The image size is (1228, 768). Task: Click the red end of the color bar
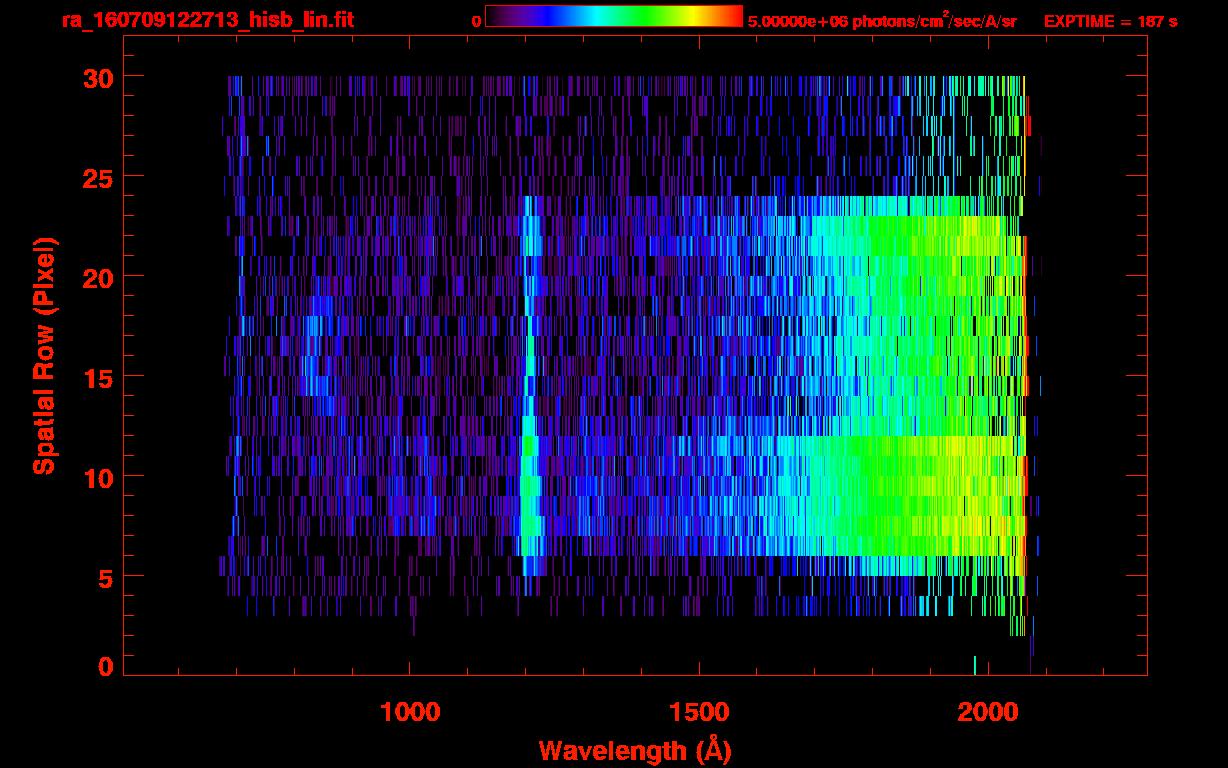734,16
